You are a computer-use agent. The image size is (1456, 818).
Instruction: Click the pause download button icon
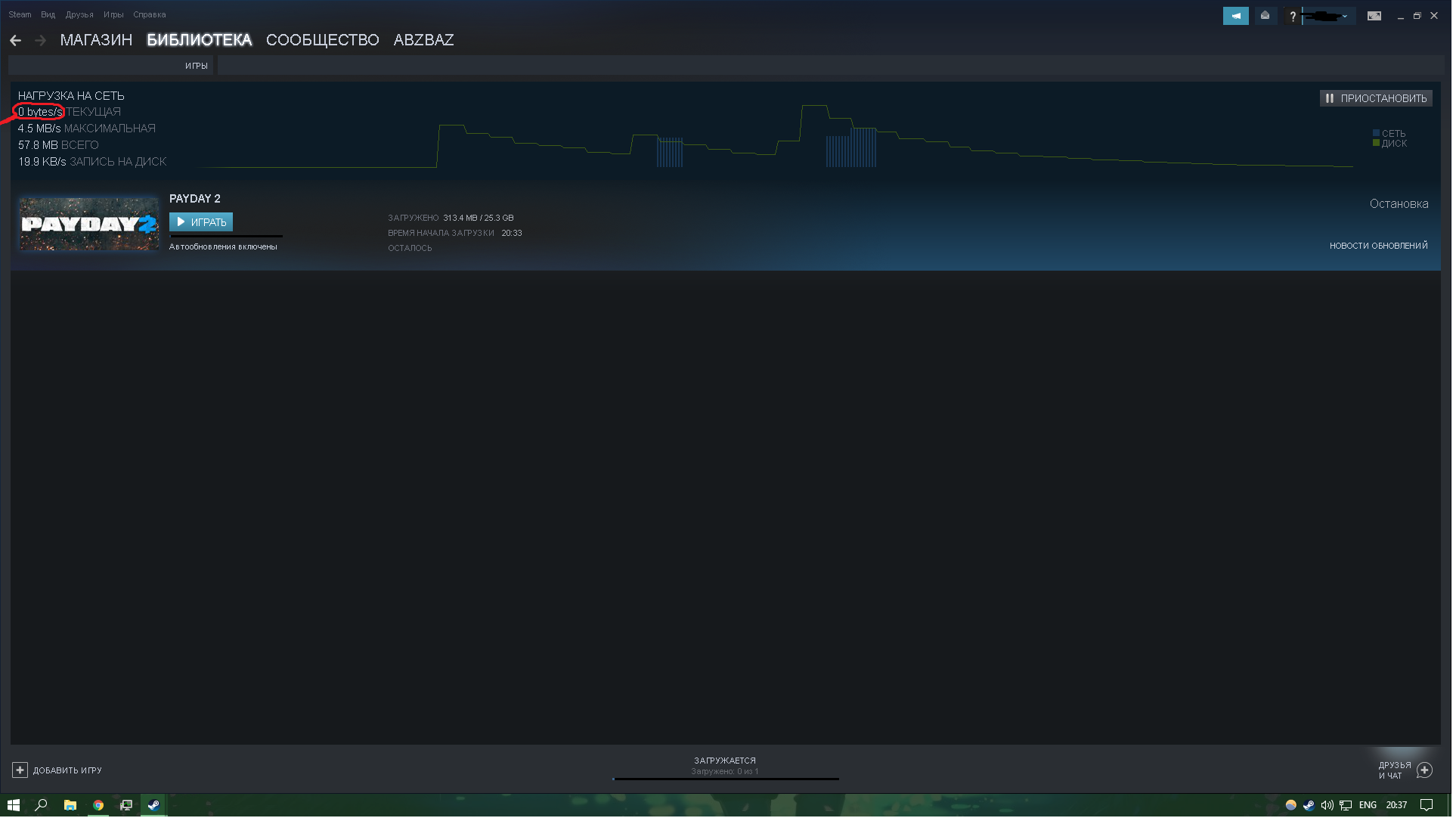(1330, 98)
